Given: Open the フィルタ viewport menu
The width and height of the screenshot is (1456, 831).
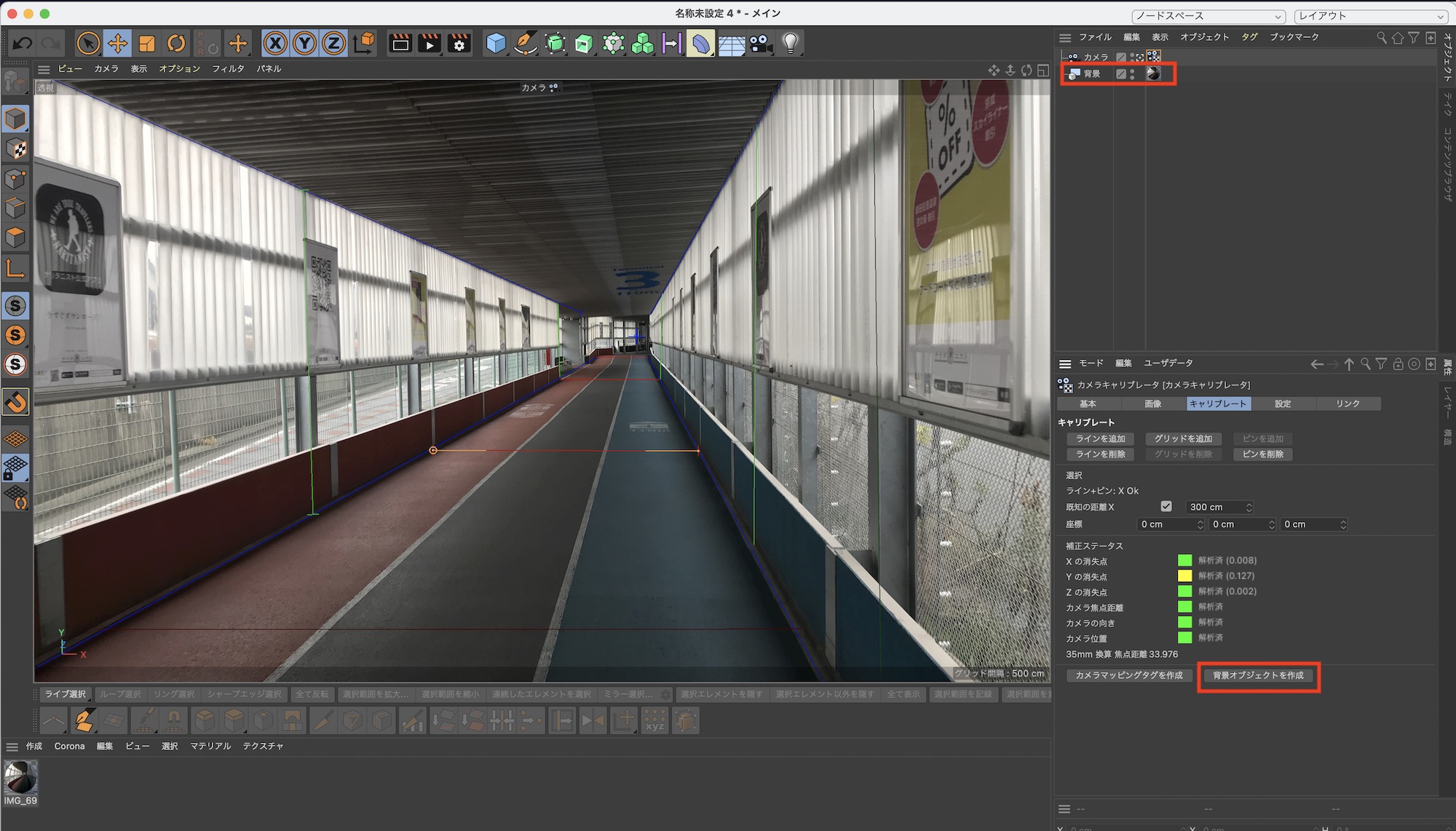Looking at the screenshot, I should (228, 68).
